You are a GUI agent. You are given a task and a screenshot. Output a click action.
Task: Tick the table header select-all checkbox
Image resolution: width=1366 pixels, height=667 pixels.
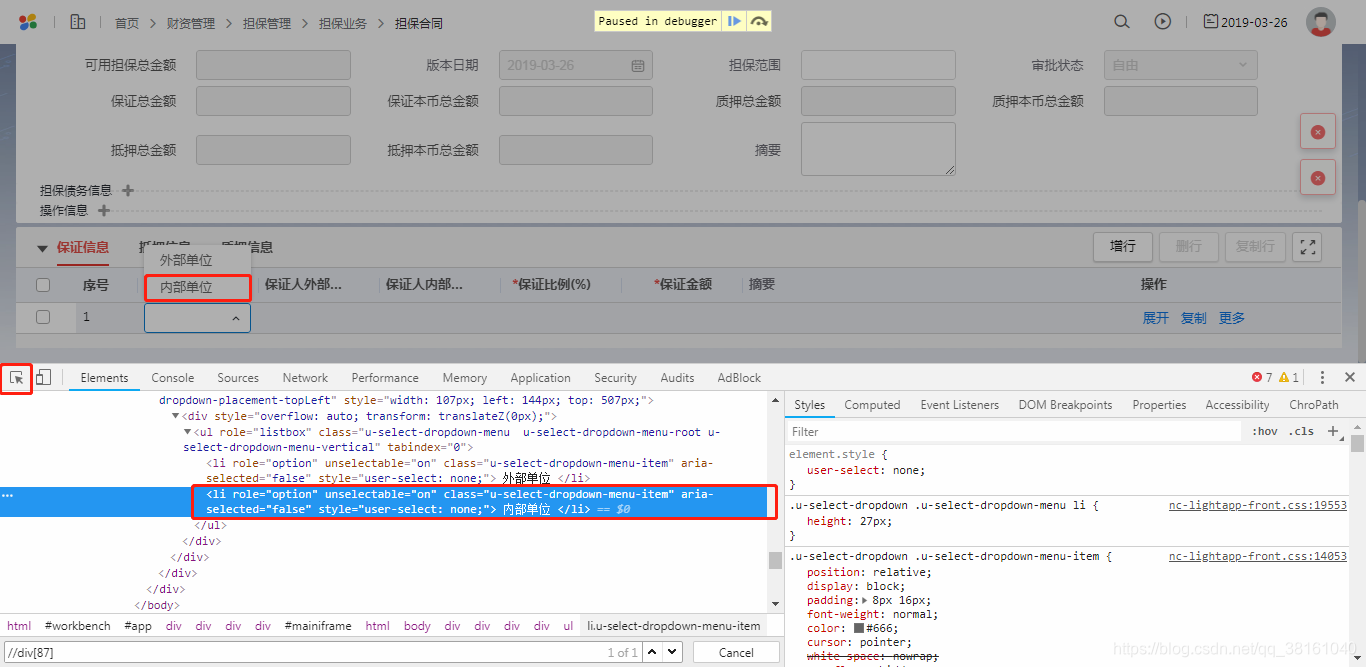(43, 285)
